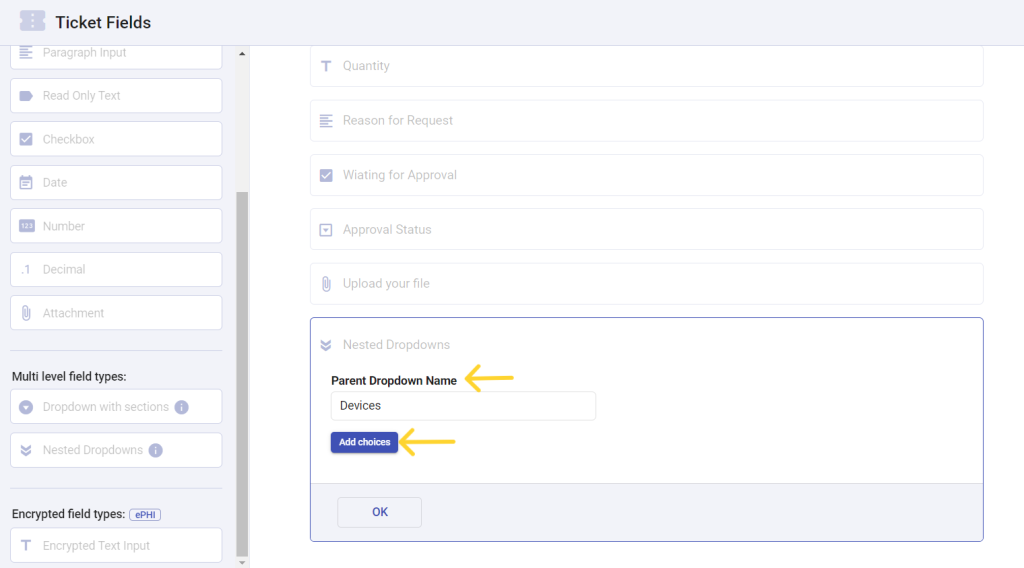Confirm with the OK button
Viewport: 1024px width, 568px height.
point(379,513)
